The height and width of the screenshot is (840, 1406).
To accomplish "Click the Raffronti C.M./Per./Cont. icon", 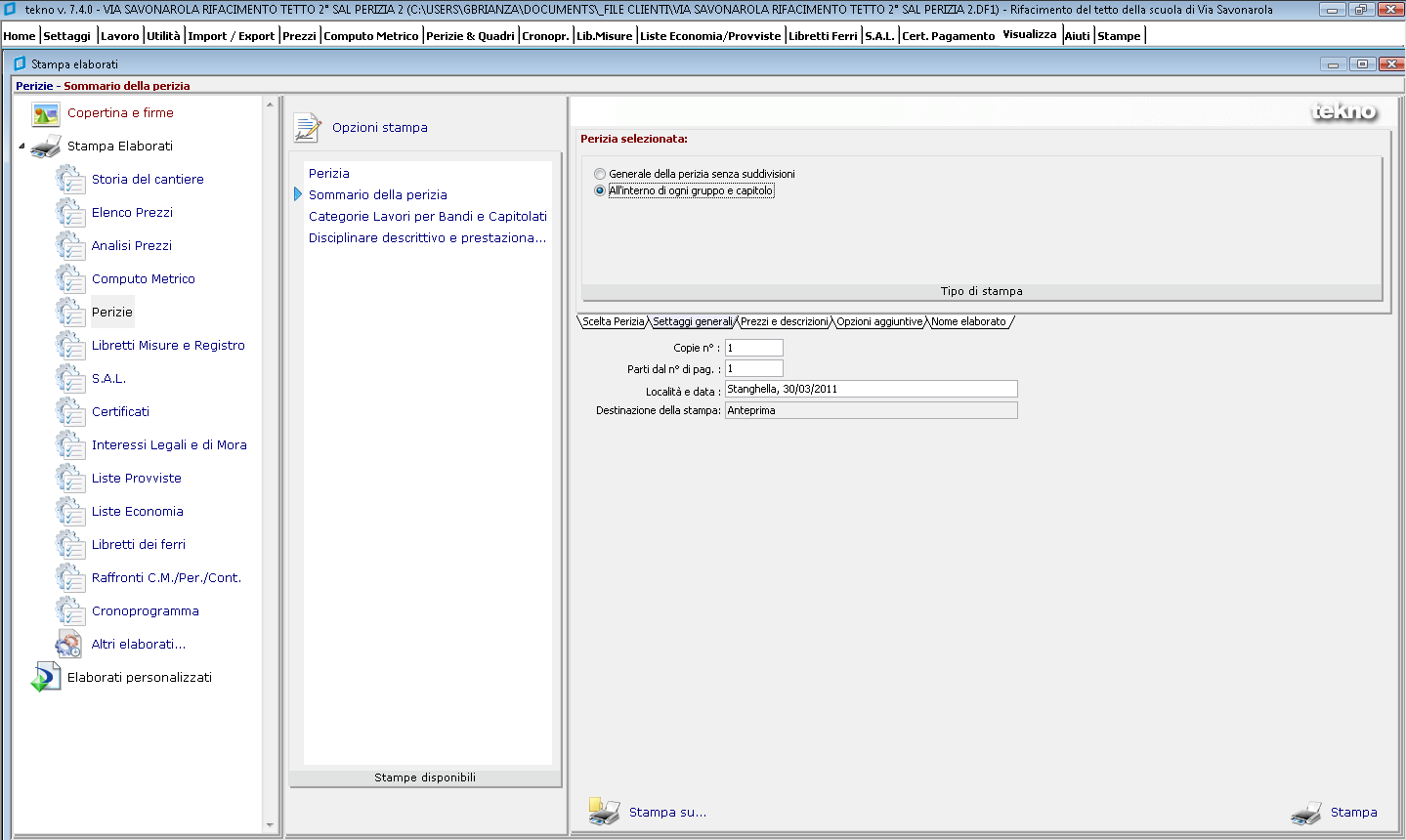I will coord(70,578).
